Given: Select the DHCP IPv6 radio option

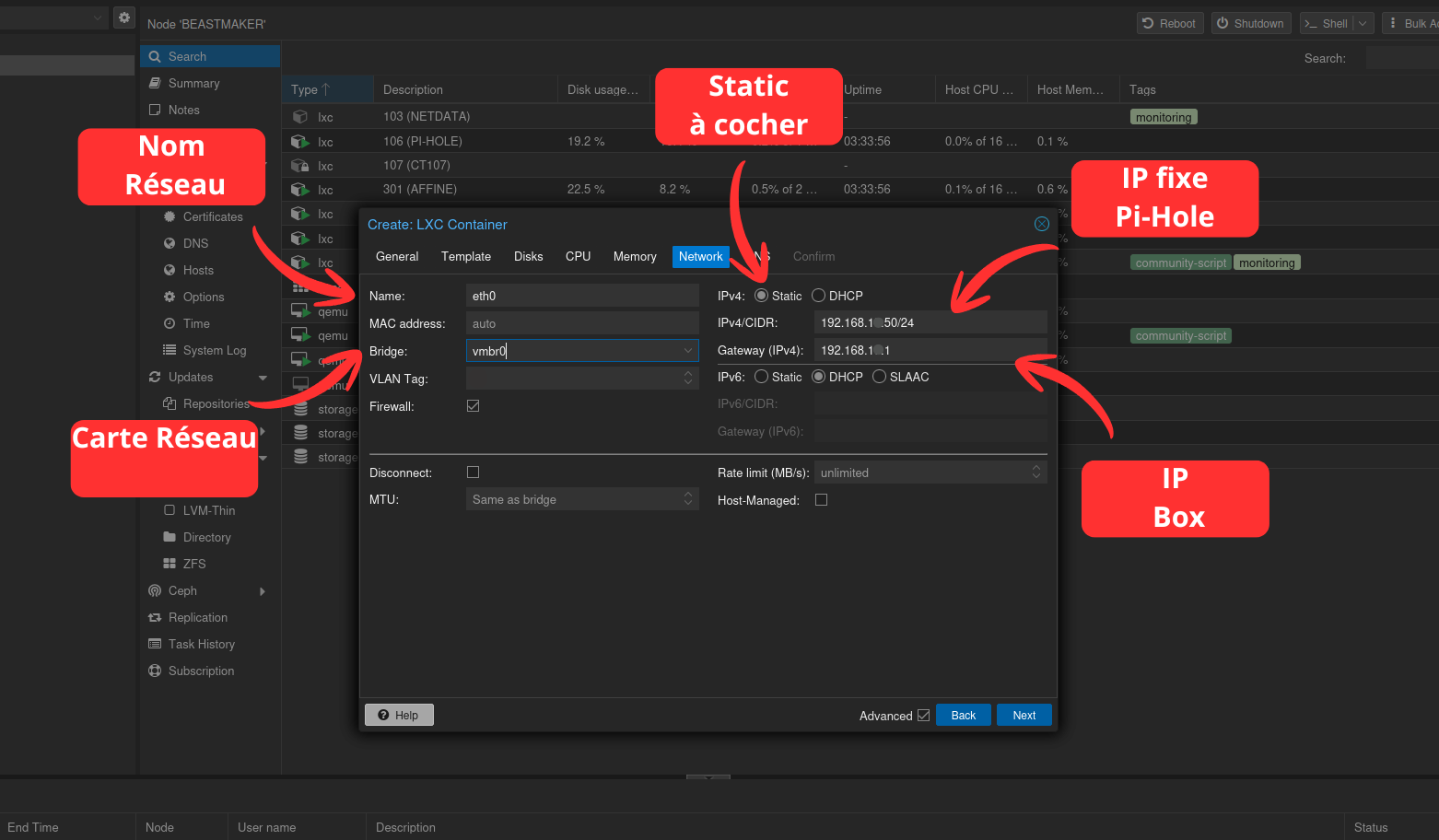Looking at the screenshot, I should tap(818, 377).
